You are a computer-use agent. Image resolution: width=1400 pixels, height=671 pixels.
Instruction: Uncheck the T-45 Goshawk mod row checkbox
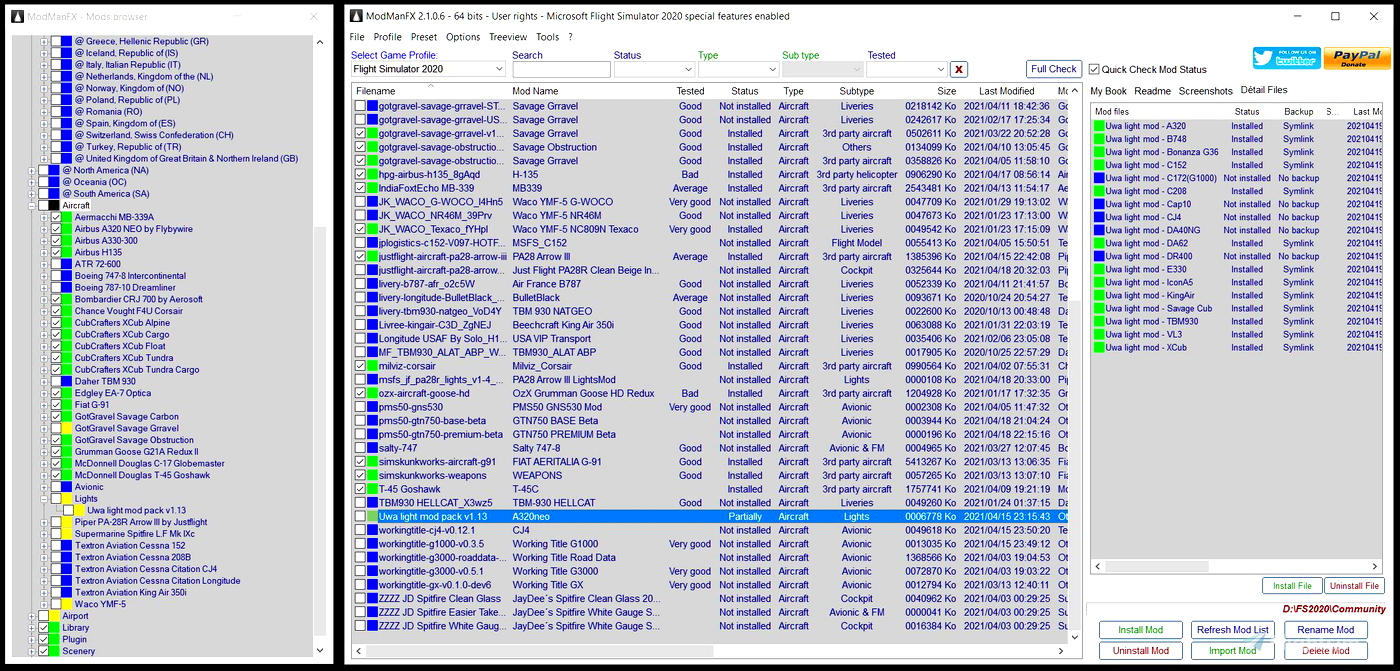pos(360,489)
